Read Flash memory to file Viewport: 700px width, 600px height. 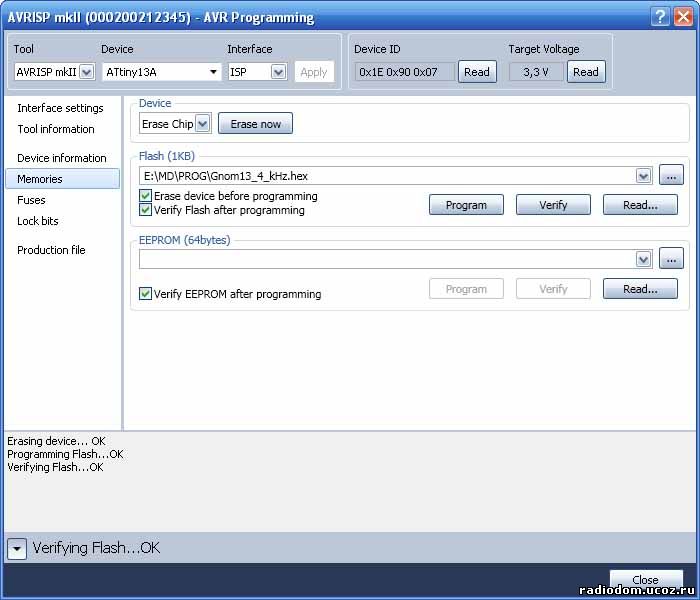(640, 205)
